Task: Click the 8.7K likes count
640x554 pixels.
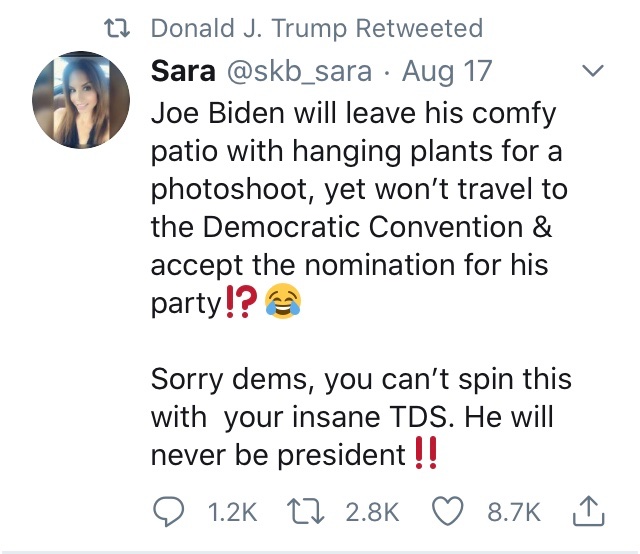Action: (513, 513)
